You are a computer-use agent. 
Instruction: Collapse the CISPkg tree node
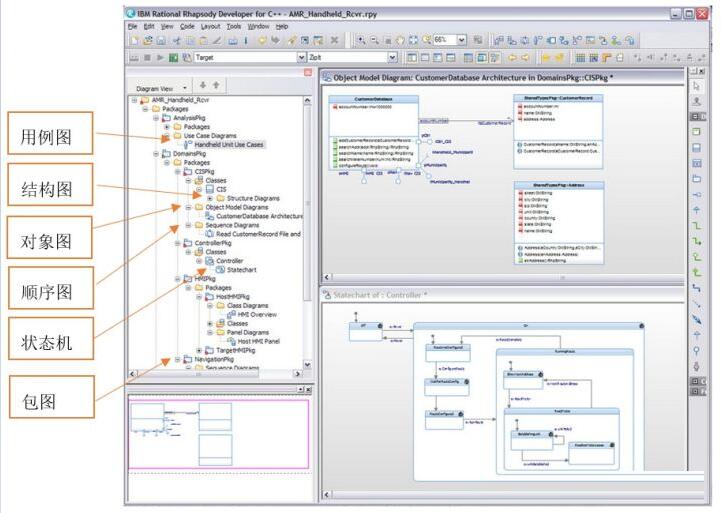point(177,172)
